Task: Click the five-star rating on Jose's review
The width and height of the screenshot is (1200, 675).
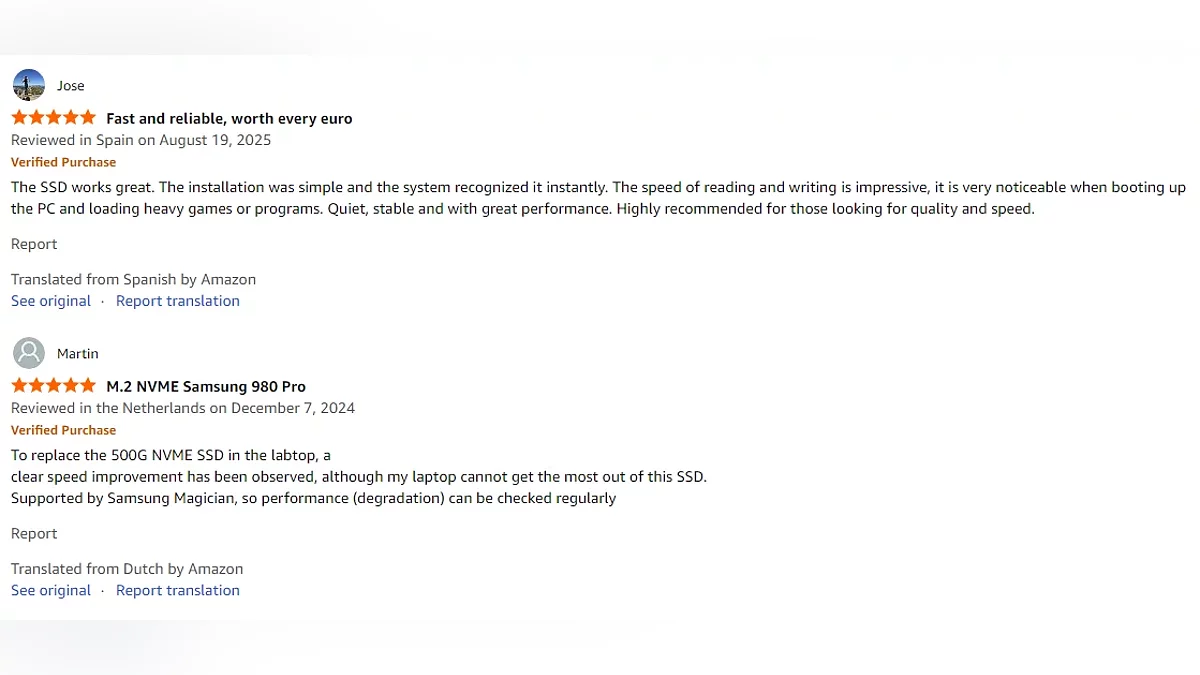Action: click(54, 118)
